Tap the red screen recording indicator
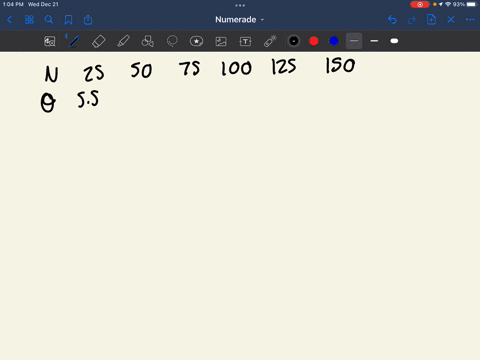 click(420, 4)
